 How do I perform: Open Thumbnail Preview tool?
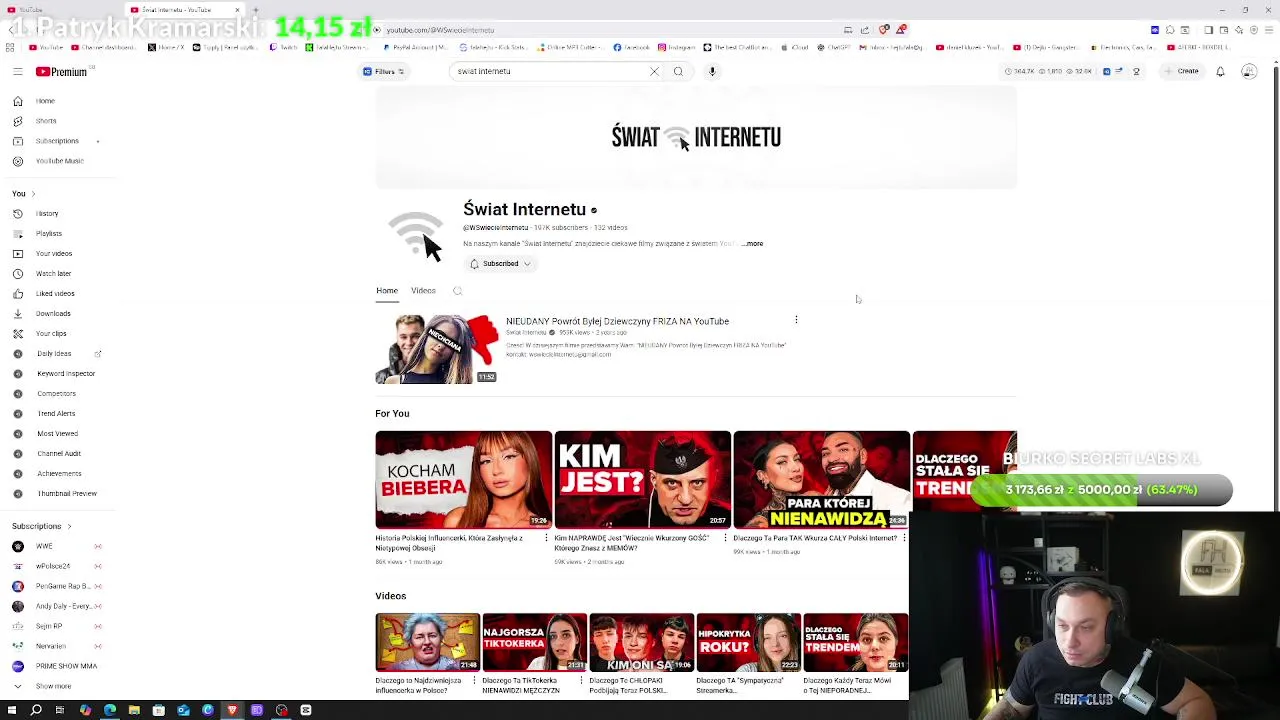coord(66,493)
